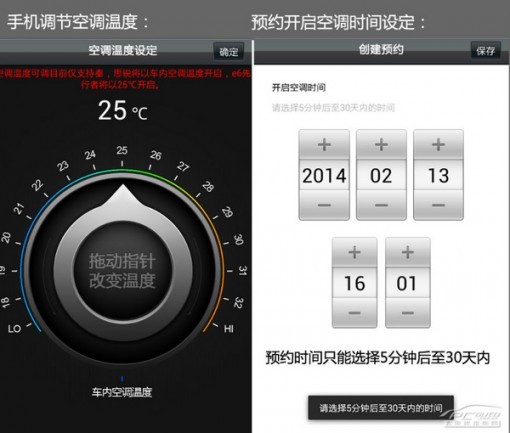Save the reservation with 保存 button

coord(486,51)
